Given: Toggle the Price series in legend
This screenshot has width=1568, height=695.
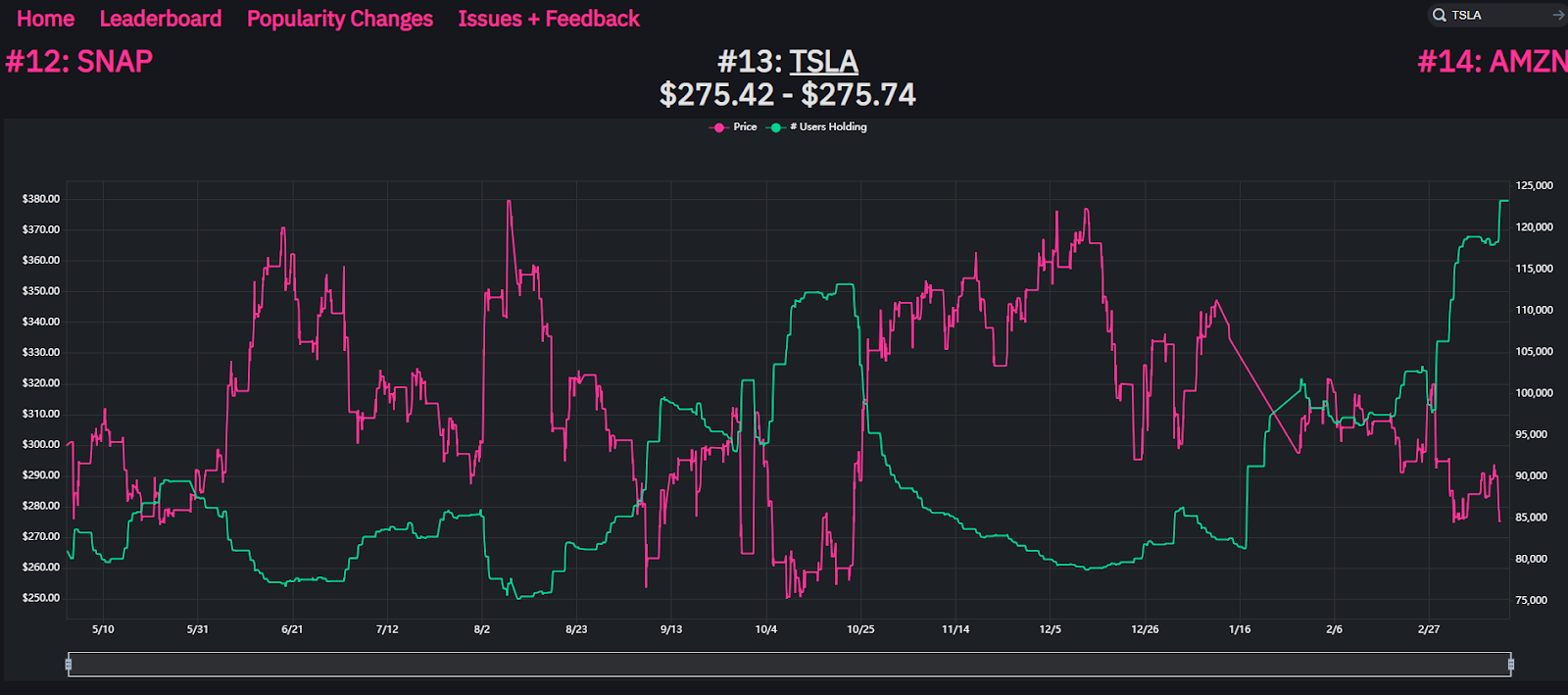Looking at the screenshot, I should 733,126.
